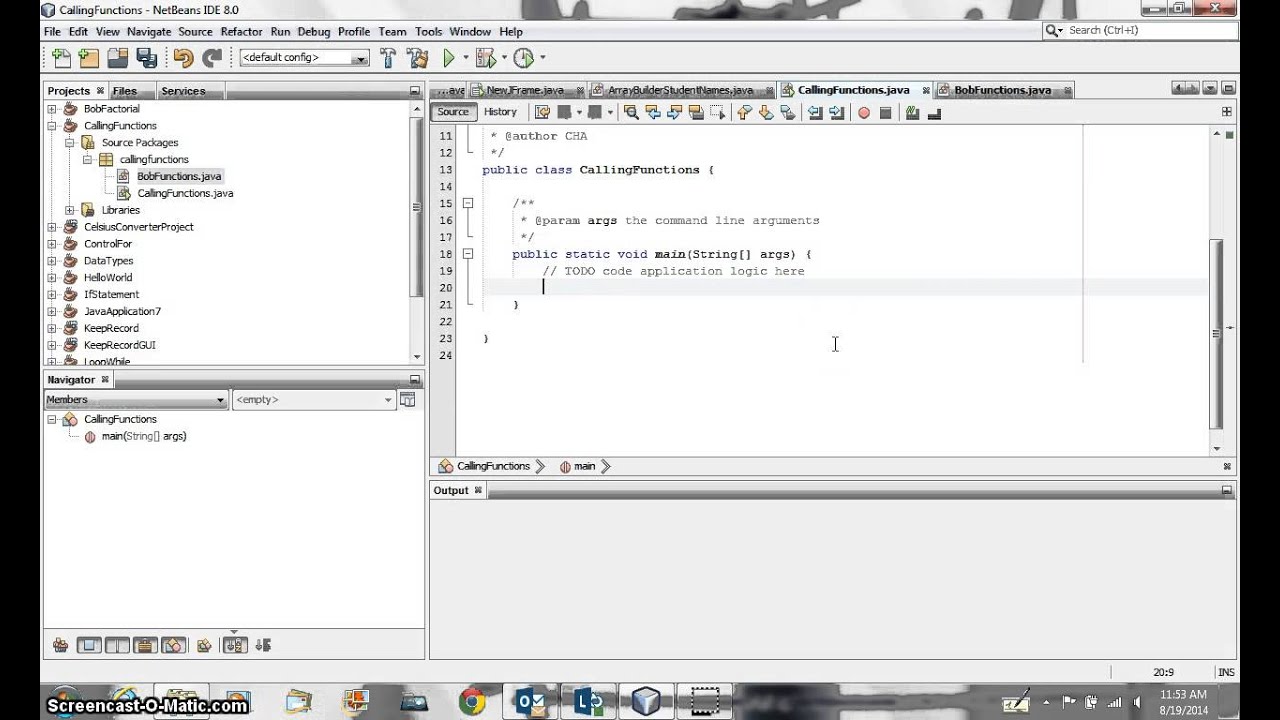The width and height of the screenshot is (1280, 720).
Task: Run the project with the green play icon
Action: click(449, 58)
